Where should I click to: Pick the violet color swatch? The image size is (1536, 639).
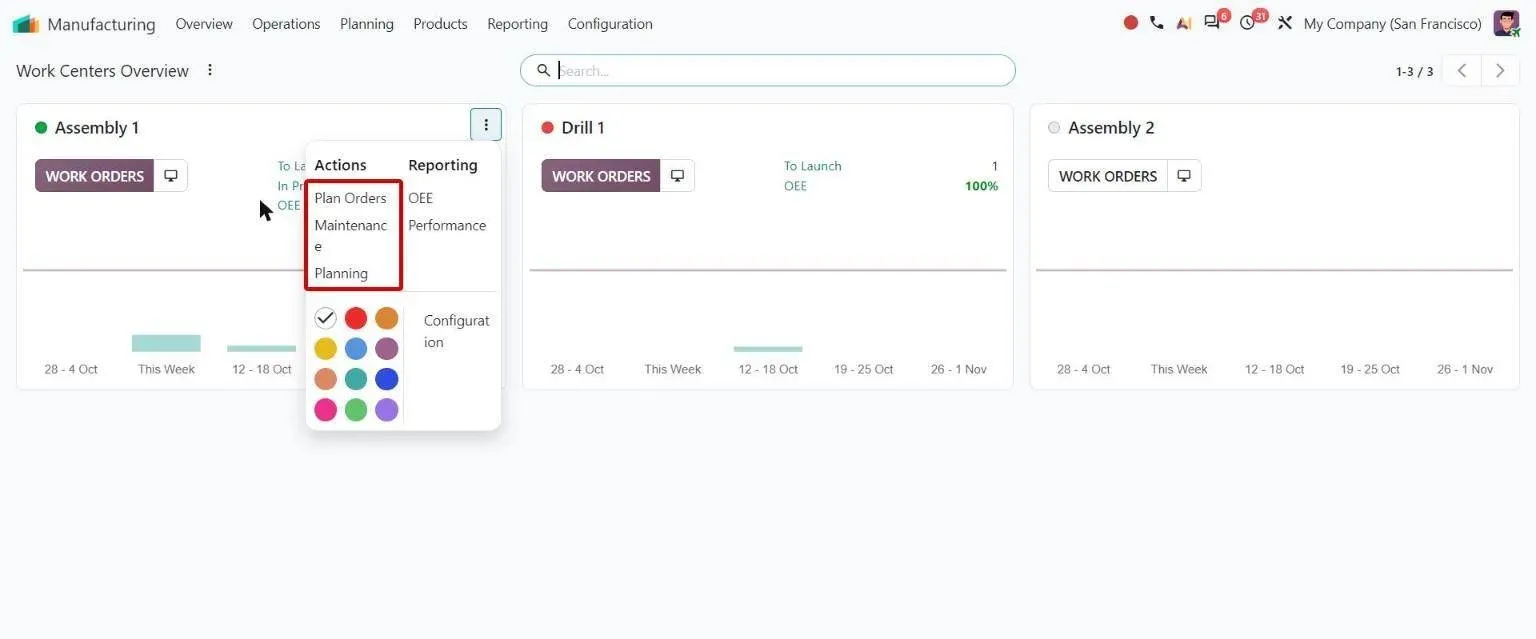pos(387,409)
